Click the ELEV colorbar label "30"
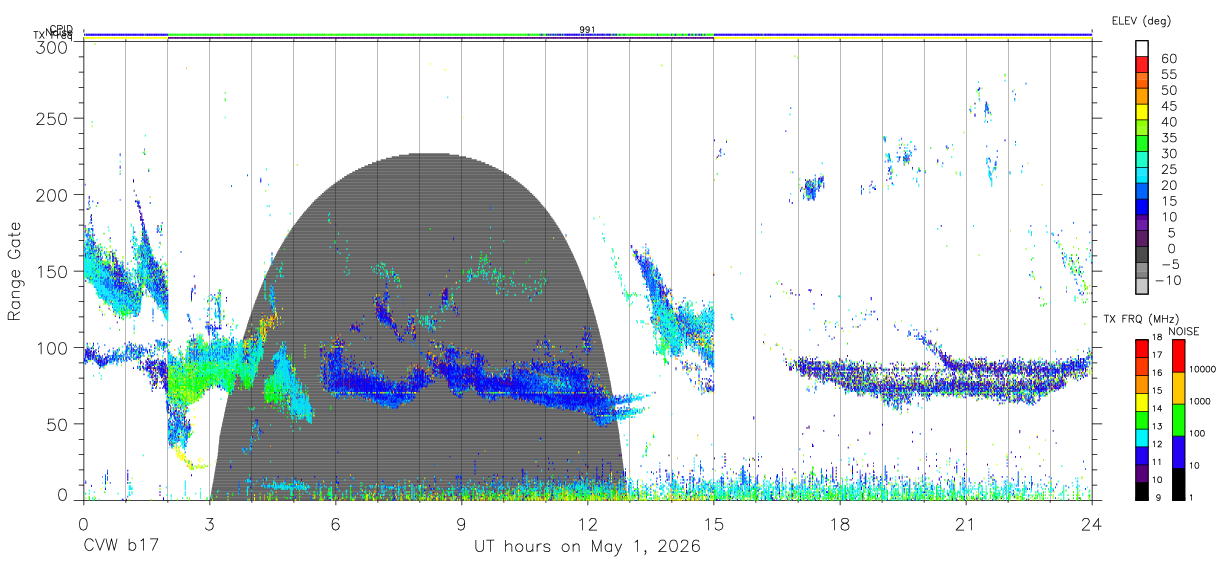The height and width of the screenshot is (567, 1228). coord(1168,153)
